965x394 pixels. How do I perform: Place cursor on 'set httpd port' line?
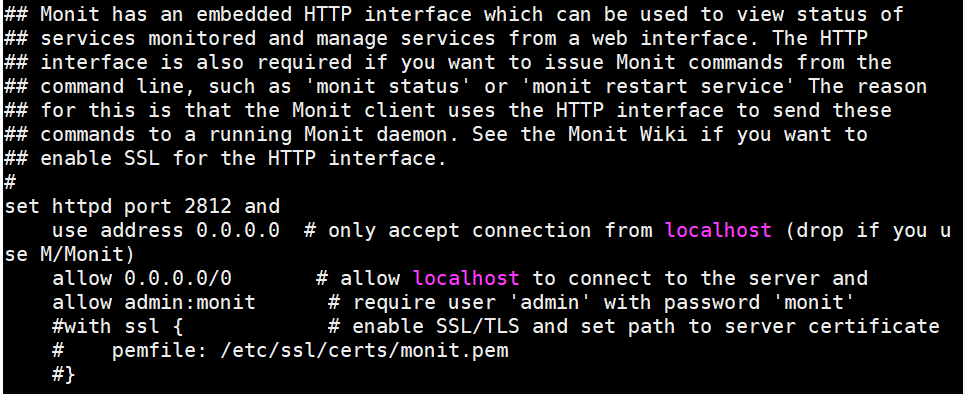pos(142,206)
